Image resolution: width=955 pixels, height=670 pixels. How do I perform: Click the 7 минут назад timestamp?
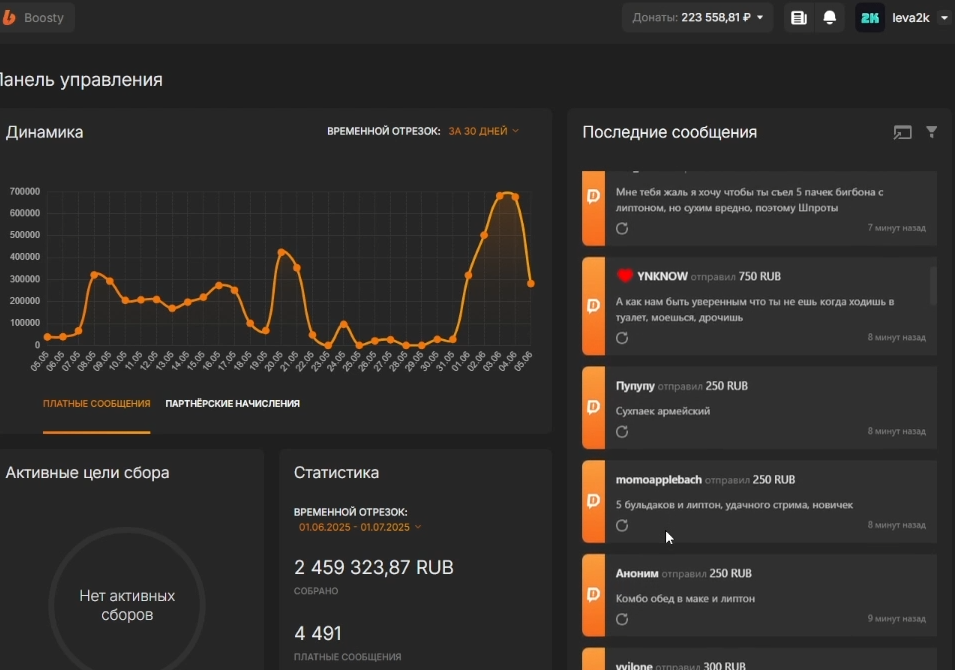(897, 228)
